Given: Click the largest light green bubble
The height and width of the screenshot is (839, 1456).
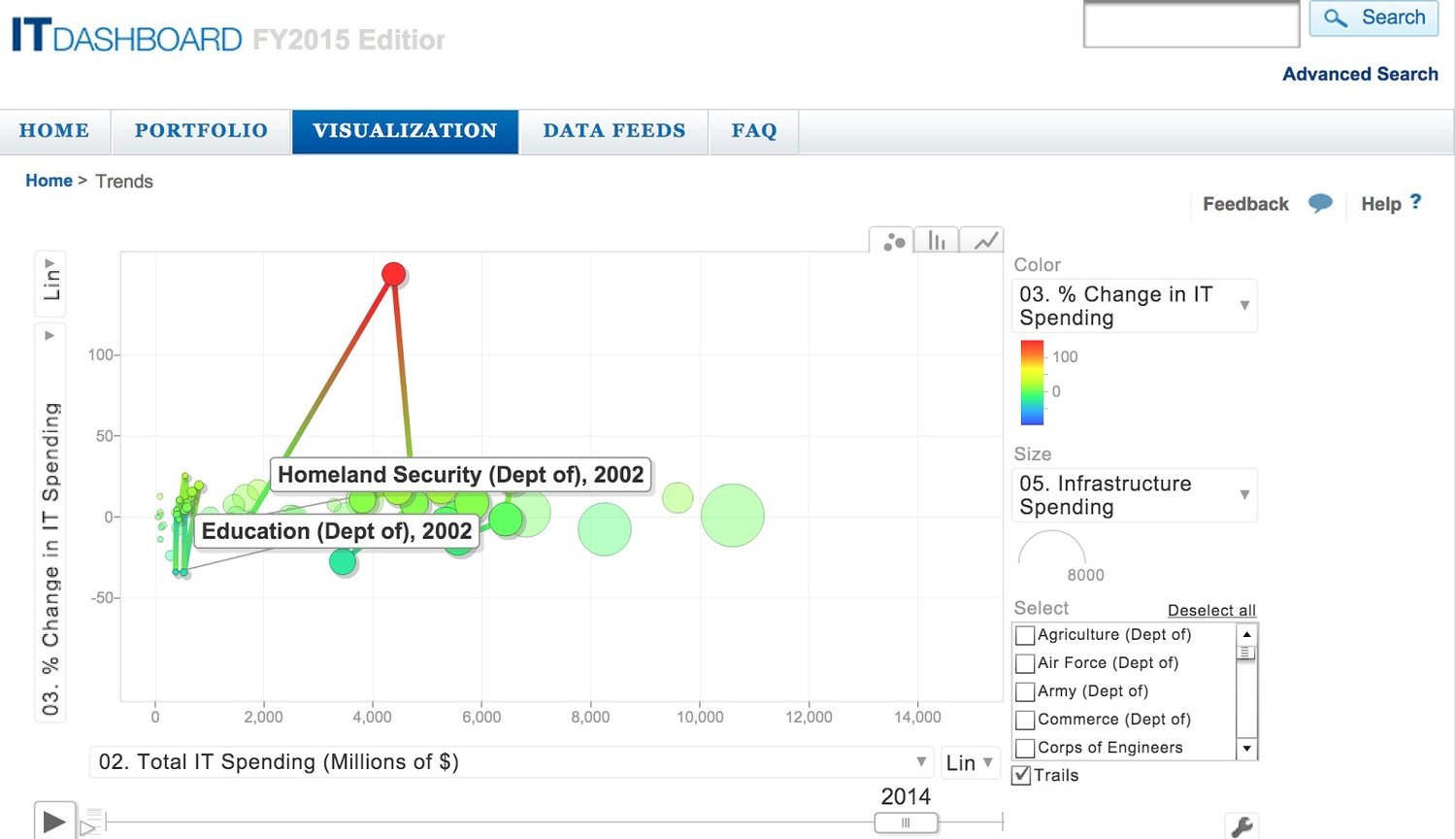Looking at the screenshot, I should tap(733, 515).
